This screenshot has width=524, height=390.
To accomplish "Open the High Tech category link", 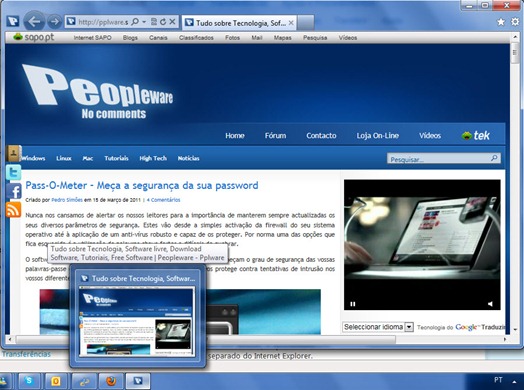I will [153, 158].
